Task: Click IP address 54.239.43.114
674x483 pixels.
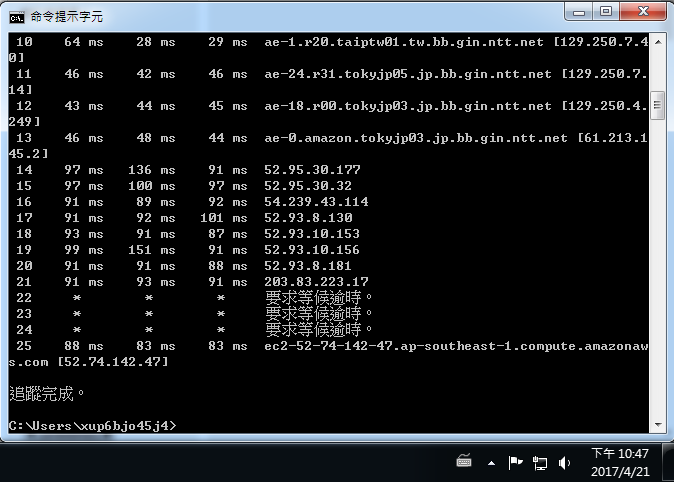Action: pos(316,202)
